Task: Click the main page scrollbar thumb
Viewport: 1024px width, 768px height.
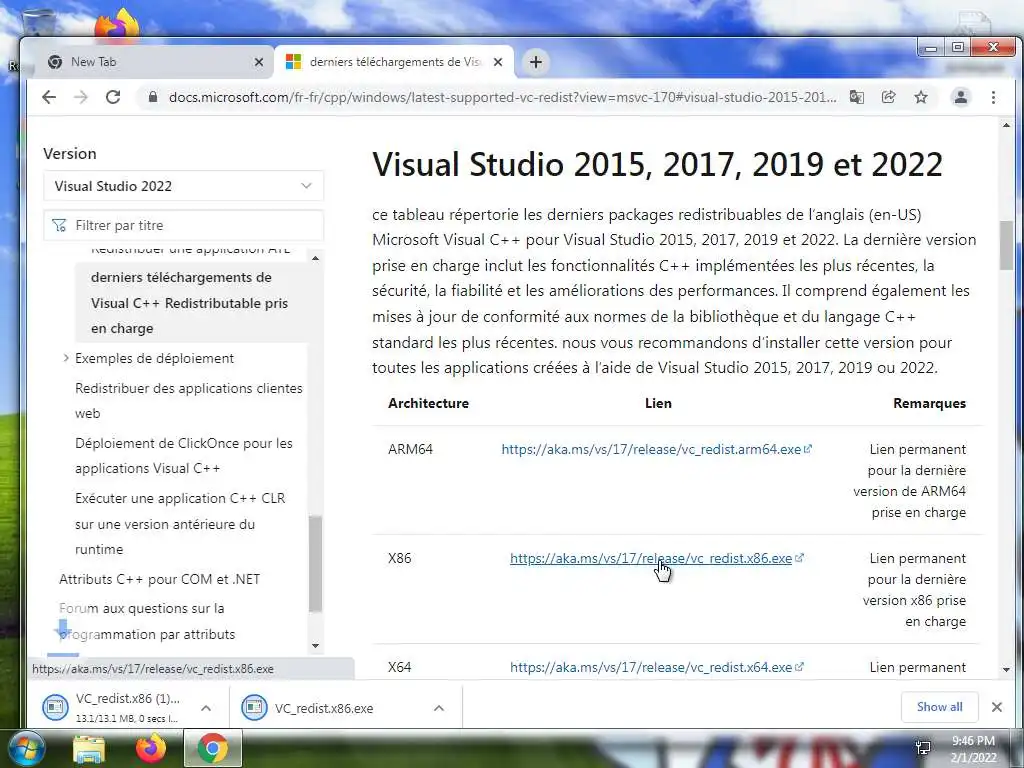Action: point(1006,245)
